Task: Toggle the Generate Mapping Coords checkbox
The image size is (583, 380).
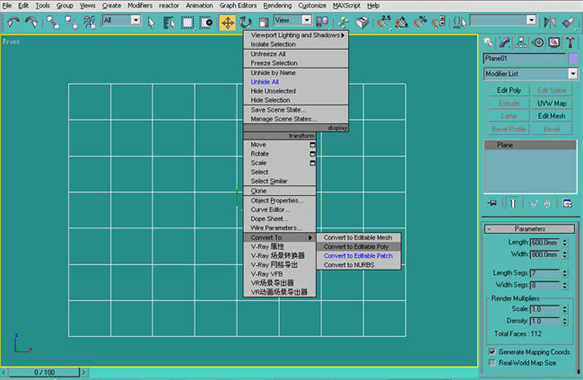Action: tap(492, 352)
